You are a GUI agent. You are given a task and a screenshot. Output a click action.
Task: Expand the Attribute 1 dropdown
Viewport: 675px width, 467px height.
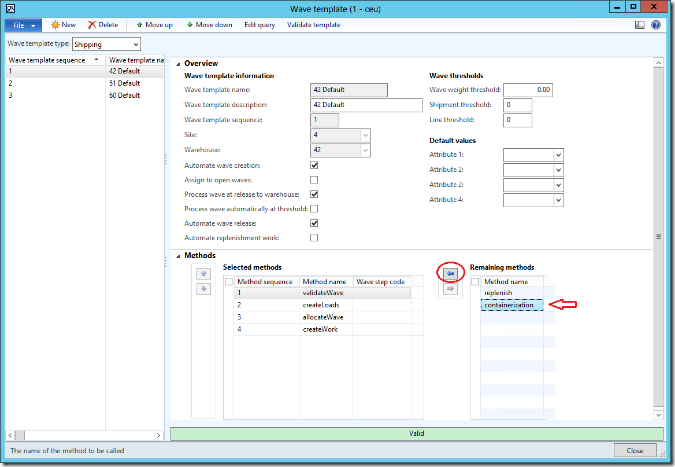[558, 155]
